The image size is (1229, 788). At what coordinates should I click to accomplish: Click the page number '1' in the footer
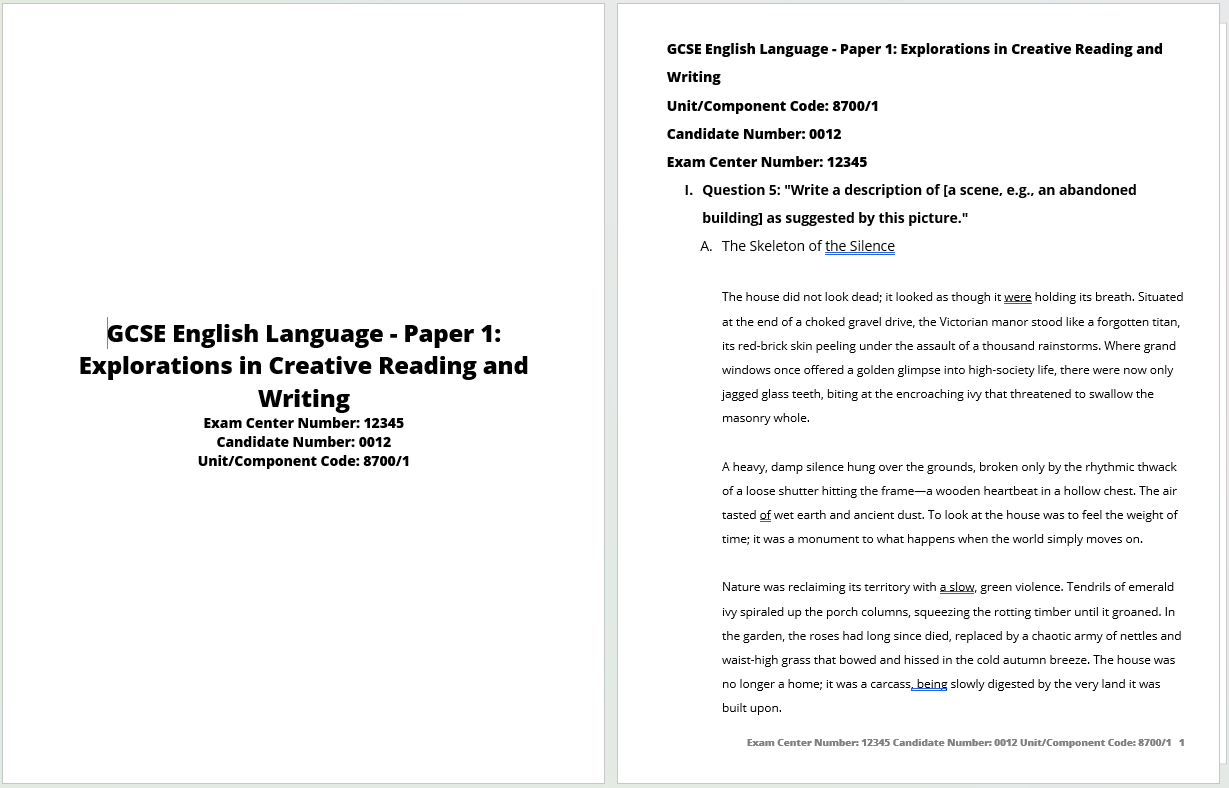(x=1181, y=743)
